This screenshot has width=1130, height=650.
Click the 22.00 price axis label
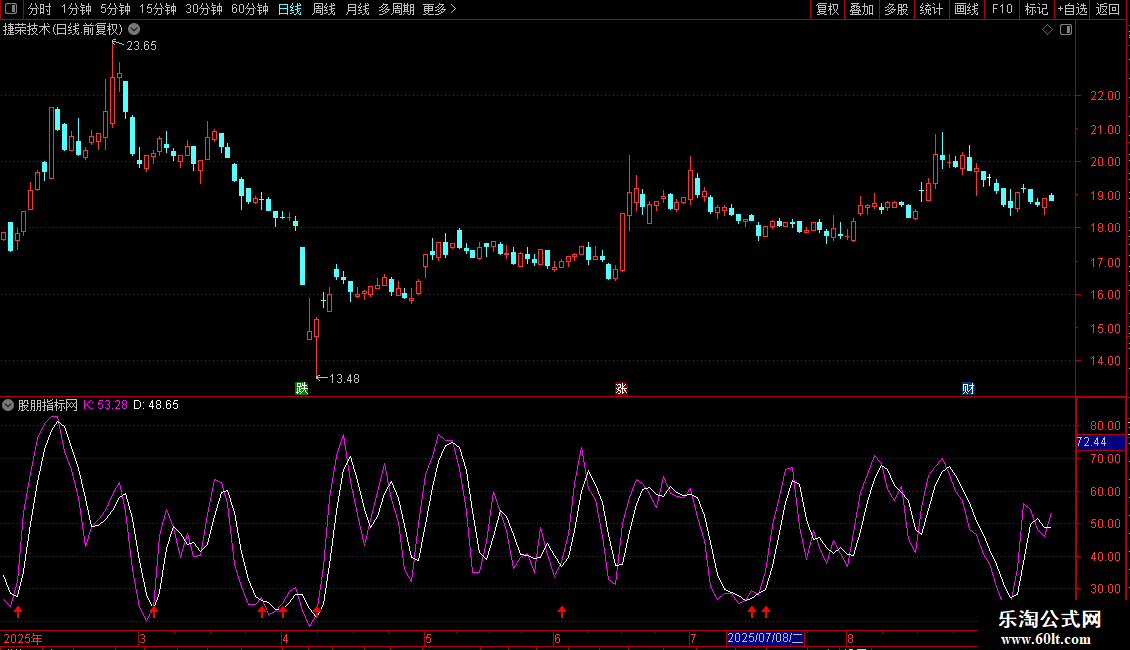click(1105, 96)
